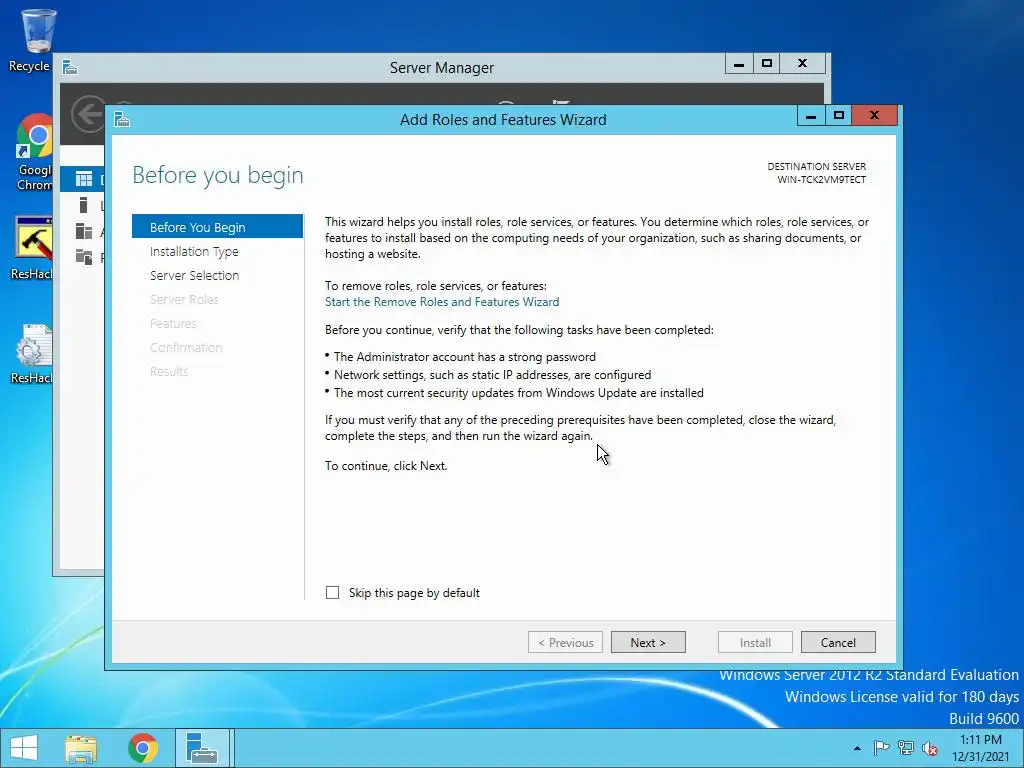
Task: Open File Explorer from the taskbar
Action: (81, 748)
